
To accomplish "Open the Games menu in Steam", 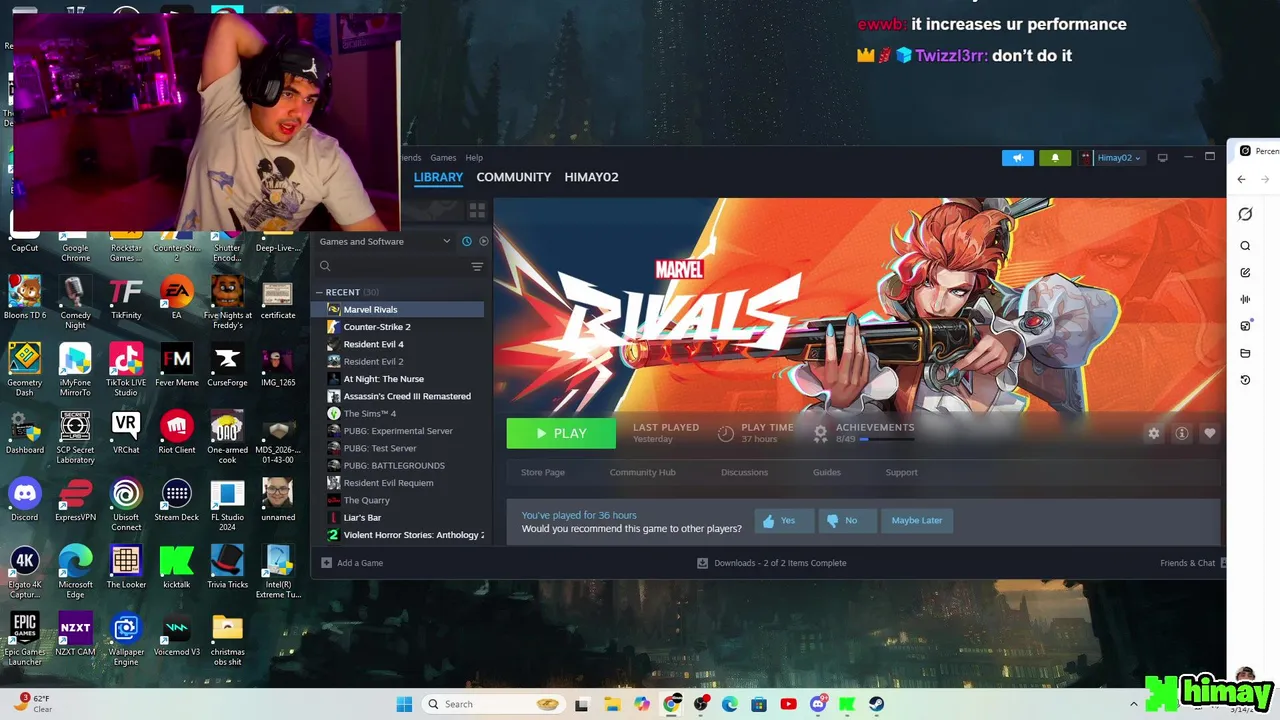I will click(443, 158).
